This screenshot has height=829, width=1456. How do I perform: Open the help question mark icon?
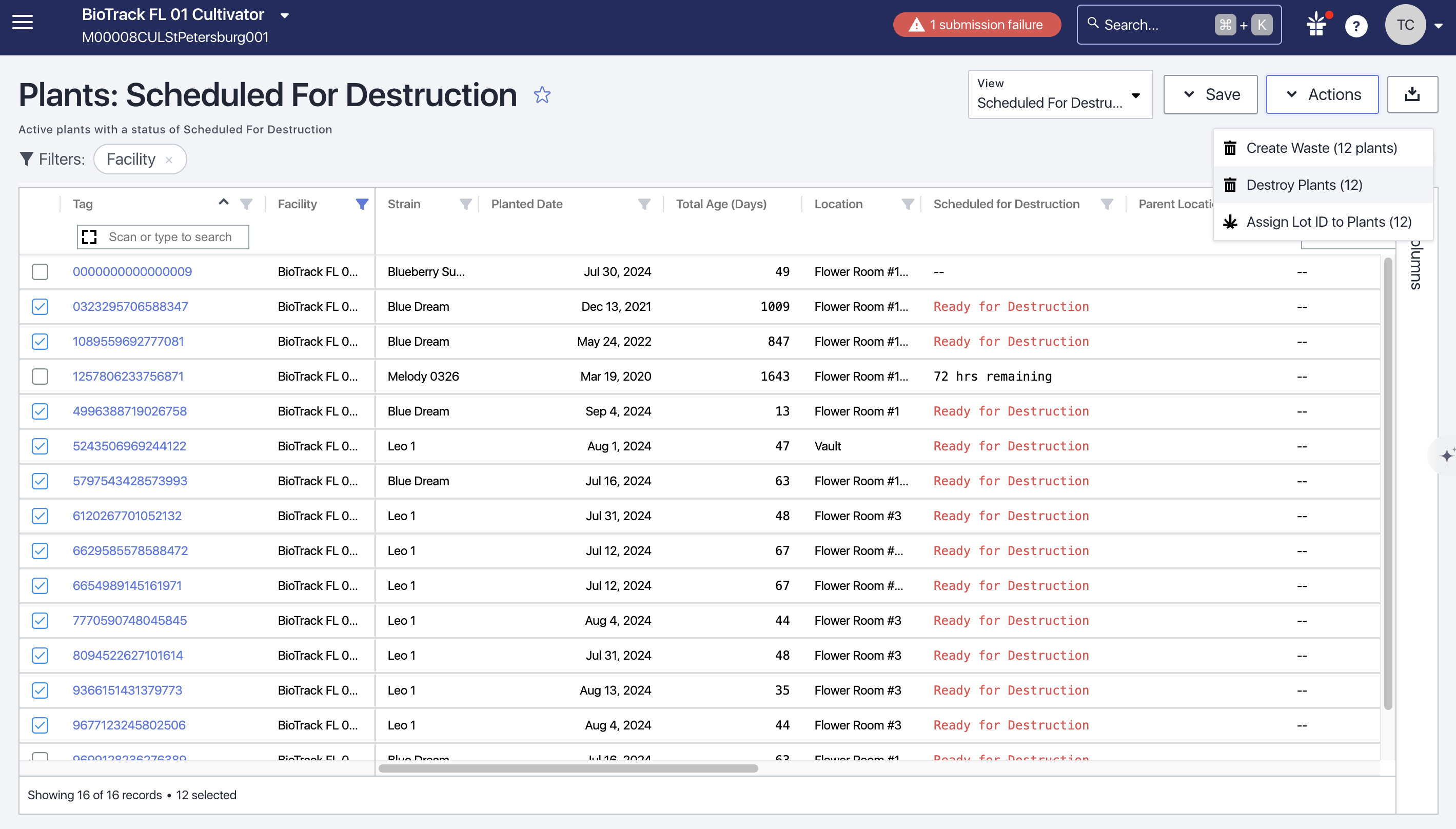tap(1356, 26)
